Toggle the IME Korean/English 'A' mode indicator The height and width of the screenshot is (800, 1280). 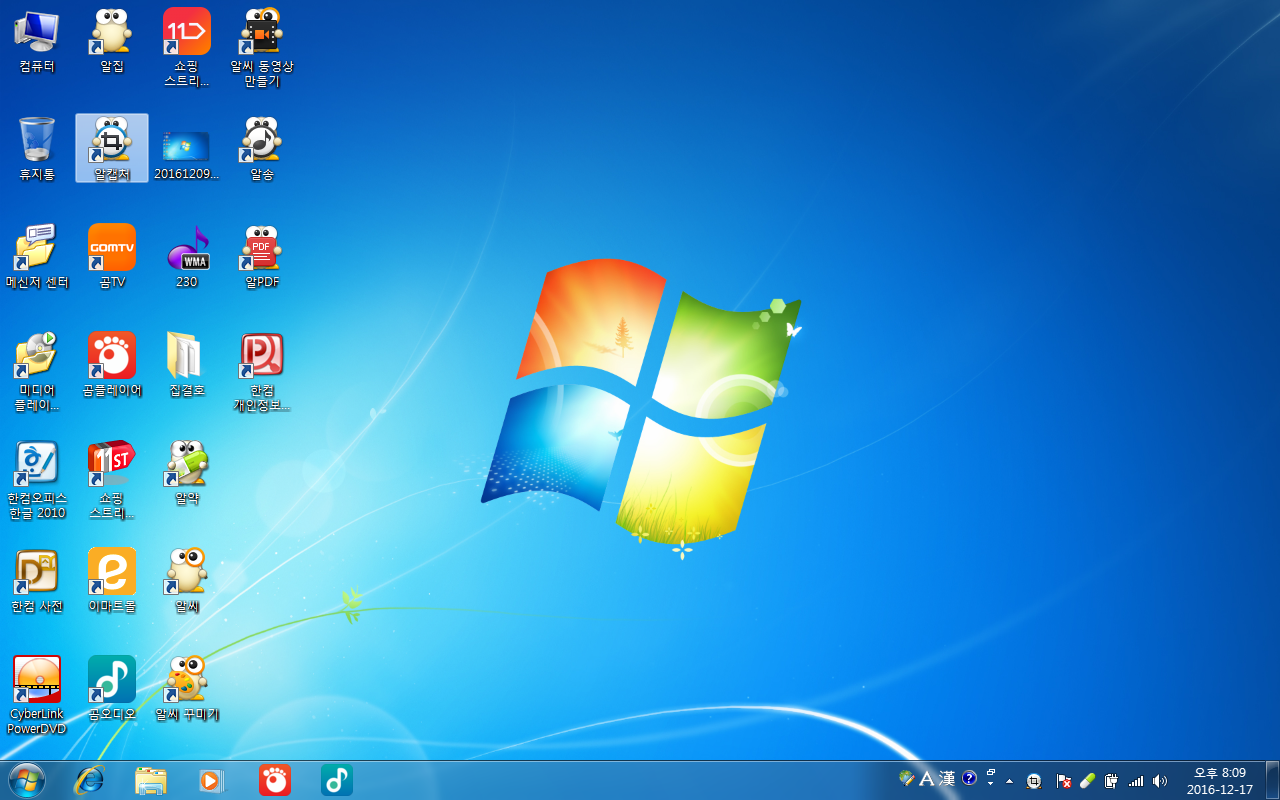[x=926, y=779]
